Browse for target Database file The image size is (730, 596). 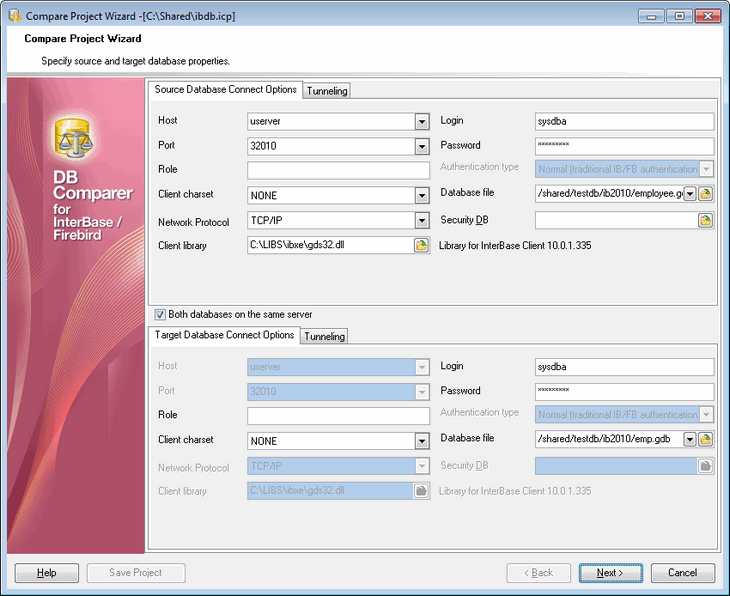click(705, 439)
